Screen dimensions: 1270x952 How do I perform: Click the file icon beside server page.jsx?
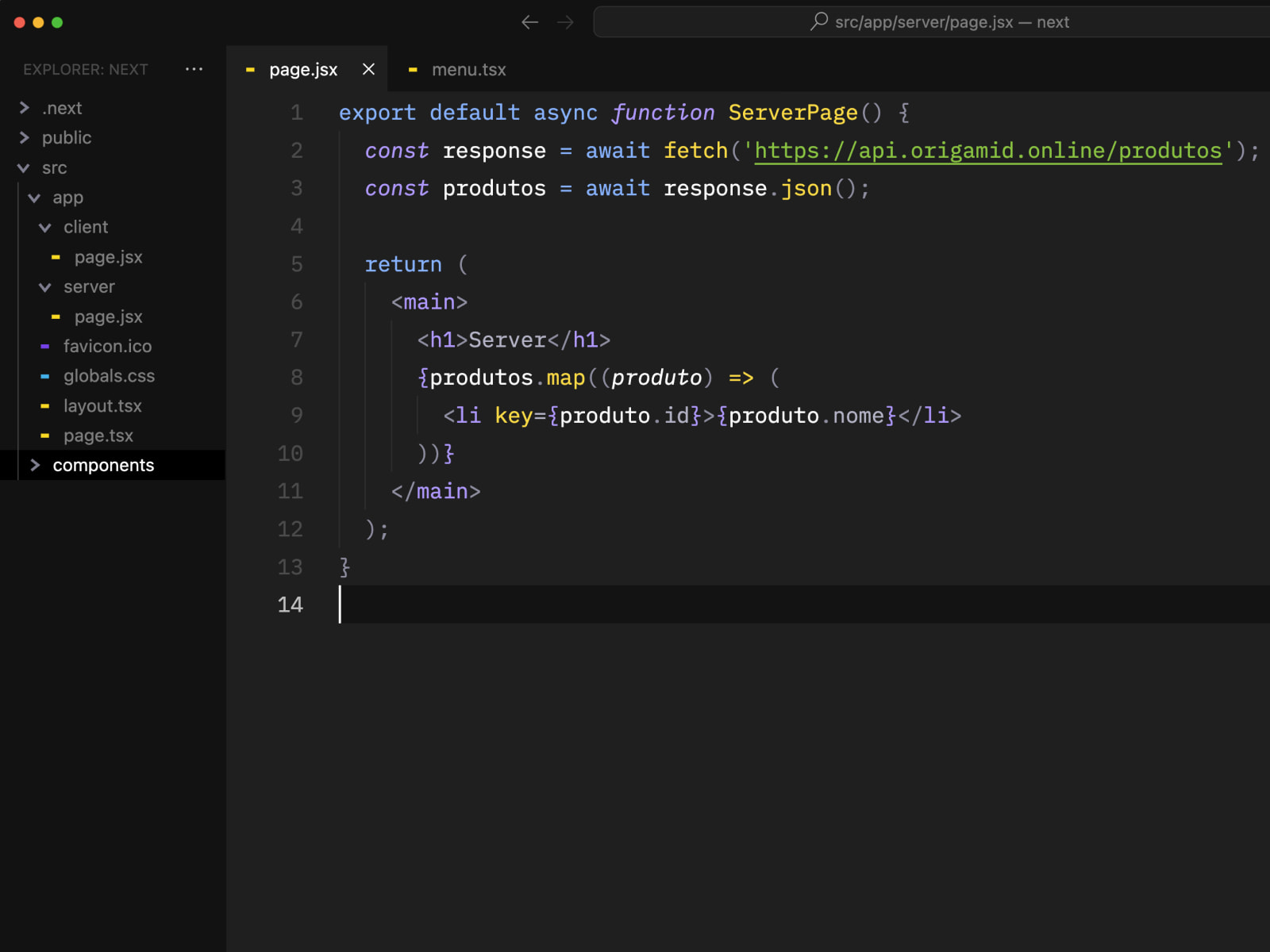[x=56, y=317]
